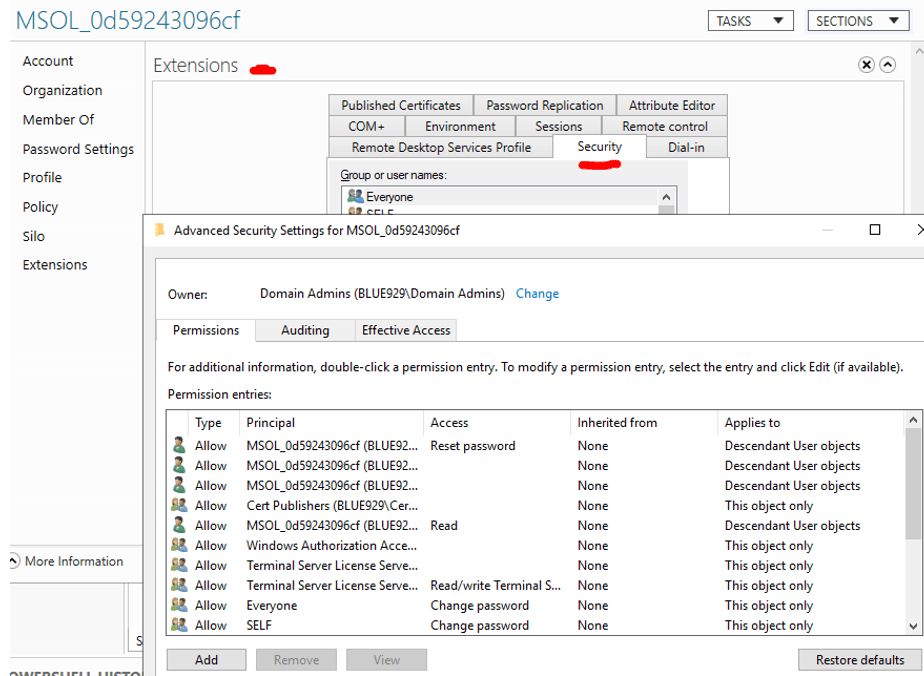
Task: Click the user icon on the Reset password entry
Action: point(179,446)
